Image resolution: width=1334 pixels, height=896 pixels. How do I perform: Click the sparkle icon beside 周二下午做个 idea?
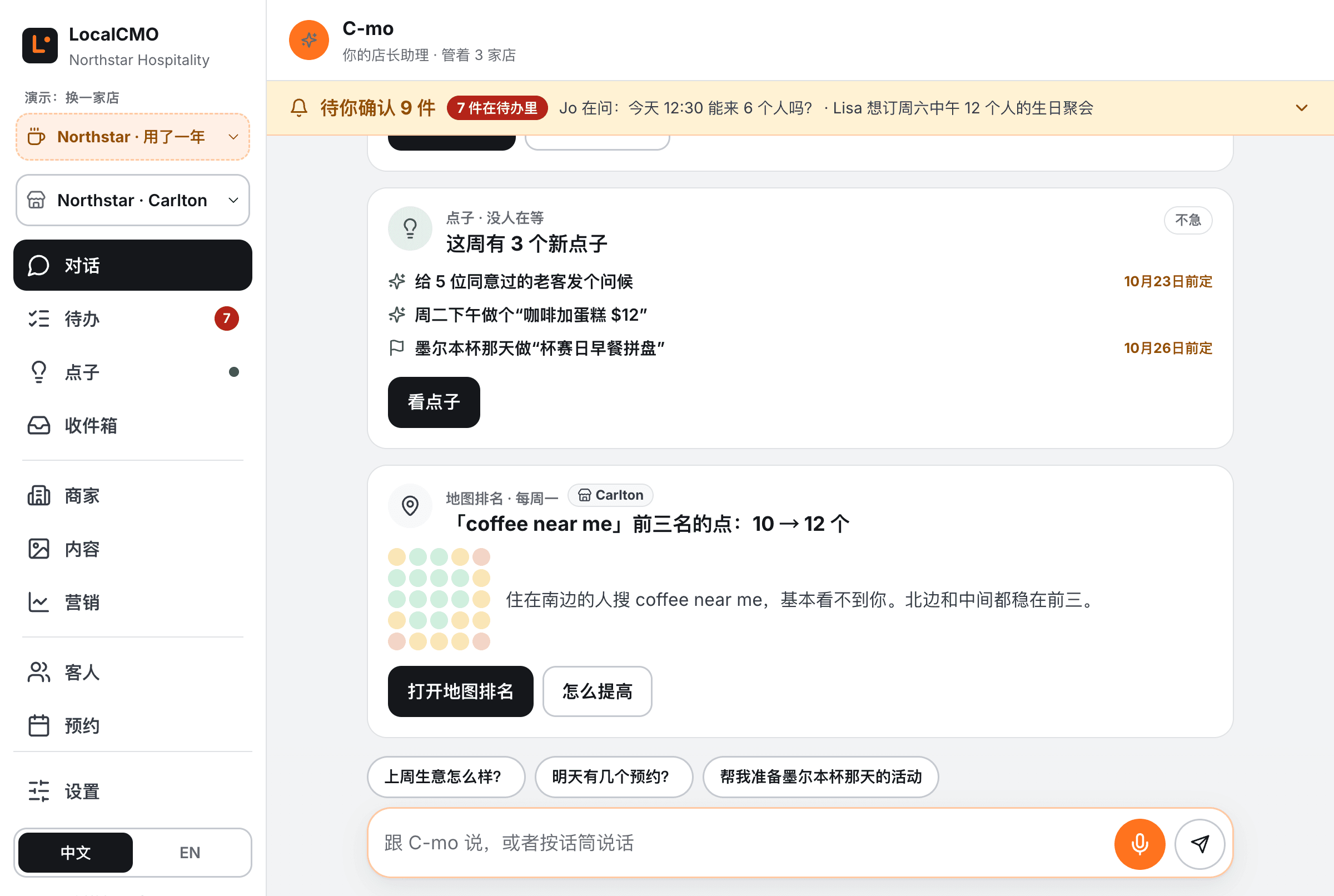pyautogui.click(x=396, y=314)
